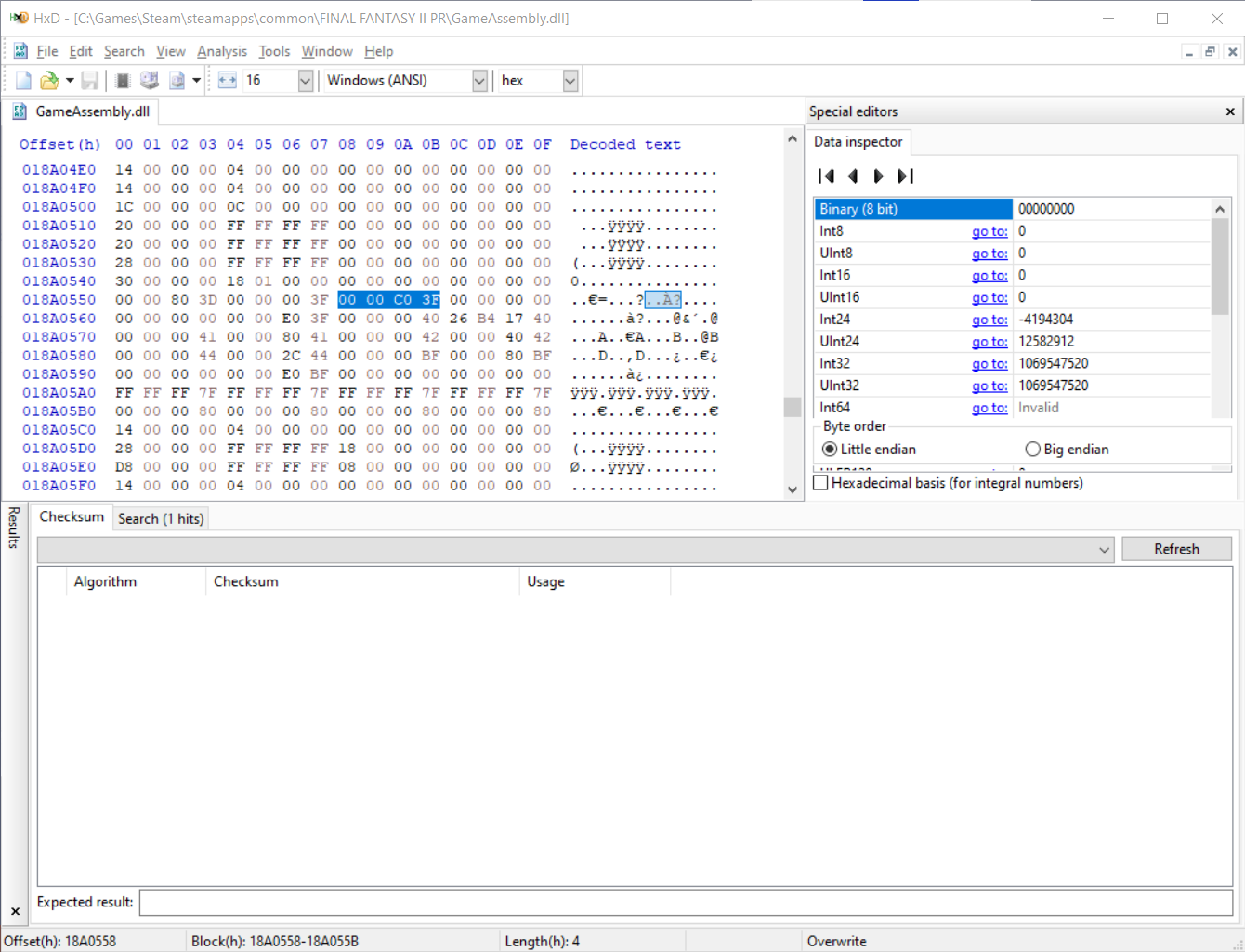1245x952 pixels.
Task: Close the inner document window
Action: [x=1232, y=52]
